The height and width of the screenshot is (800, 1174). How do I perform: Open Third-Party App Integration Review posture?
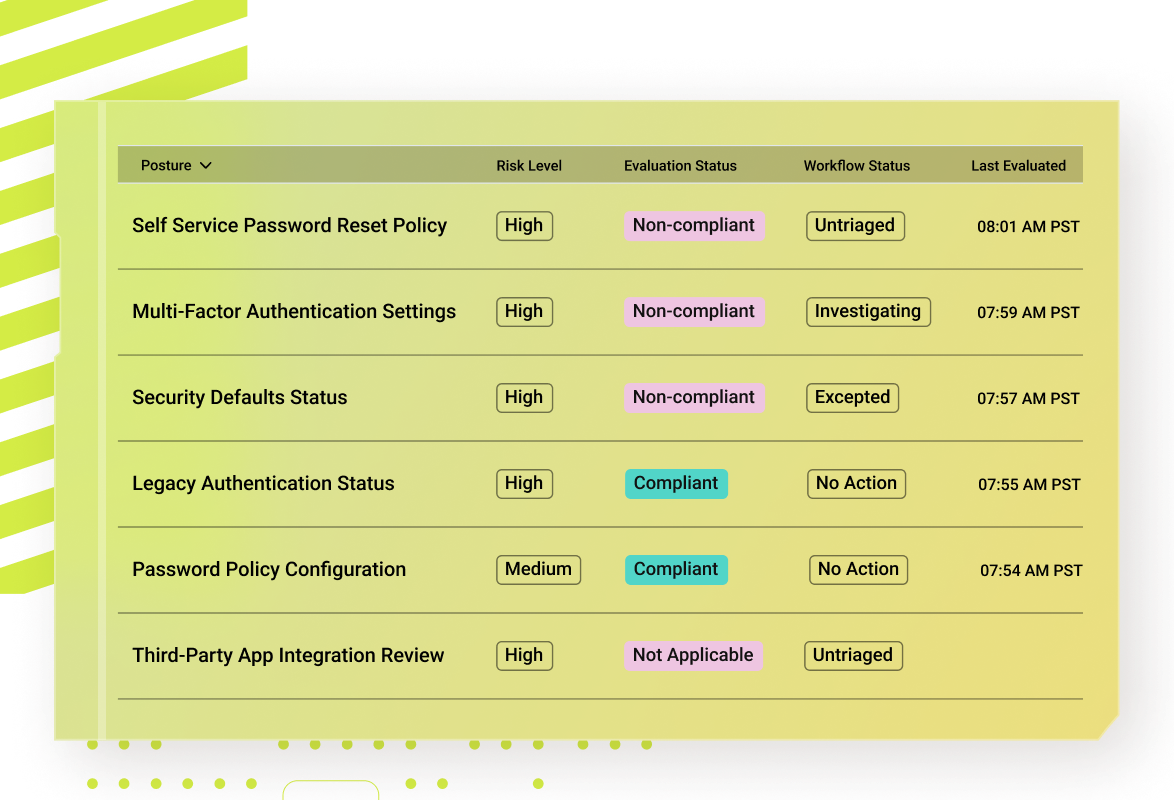(288, 655)
